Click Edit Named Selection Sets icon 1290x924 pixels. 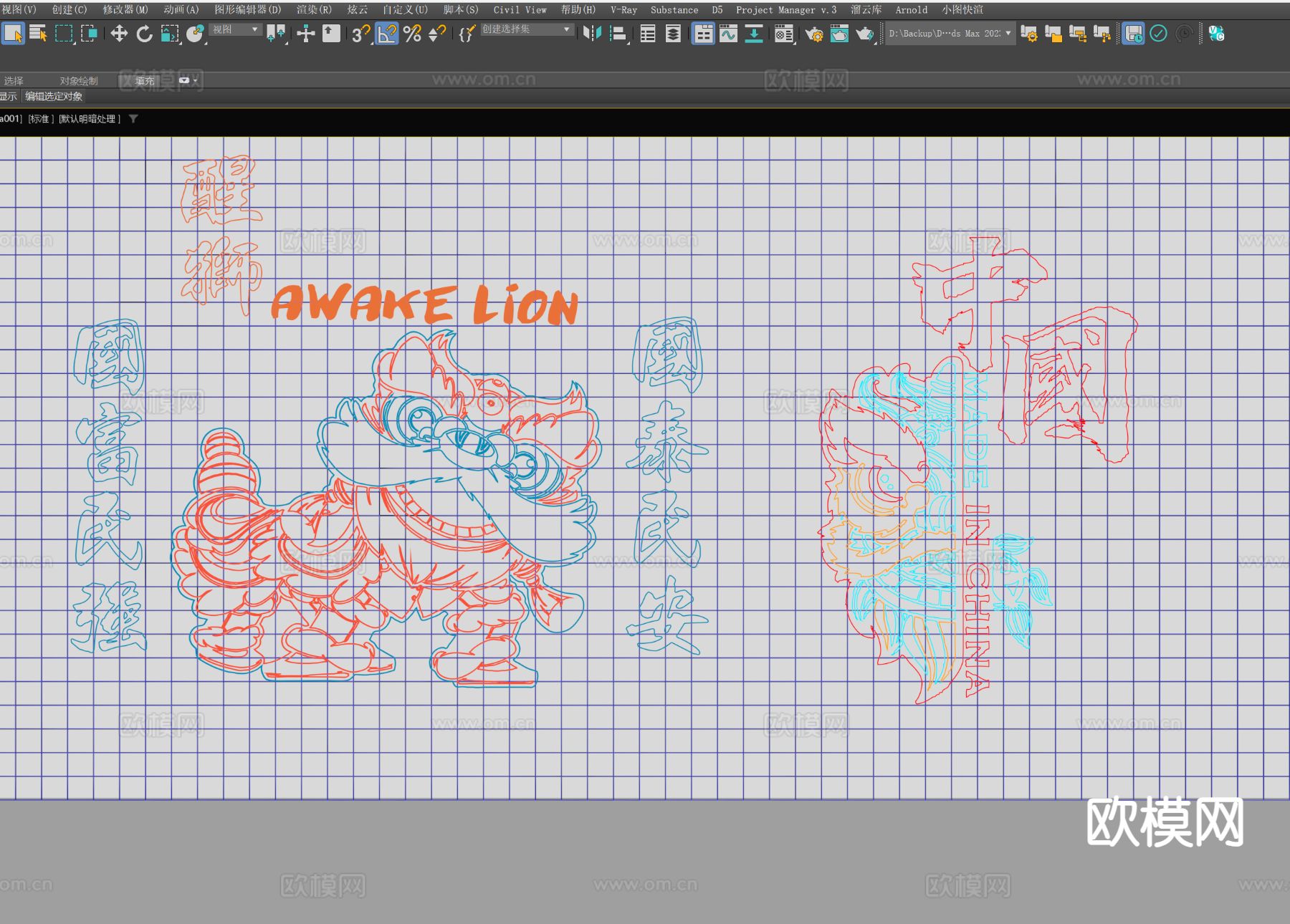[x=467, y=34]
